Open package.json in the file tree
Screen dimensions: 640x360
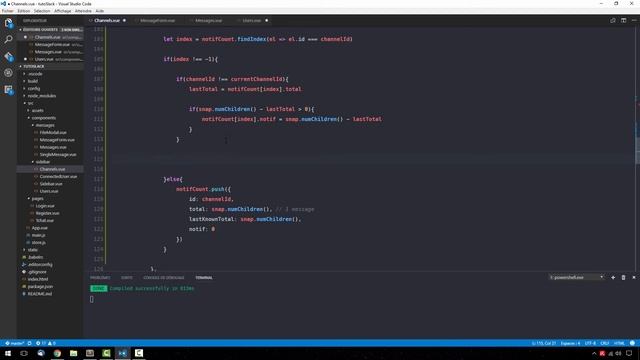[40, 287]
